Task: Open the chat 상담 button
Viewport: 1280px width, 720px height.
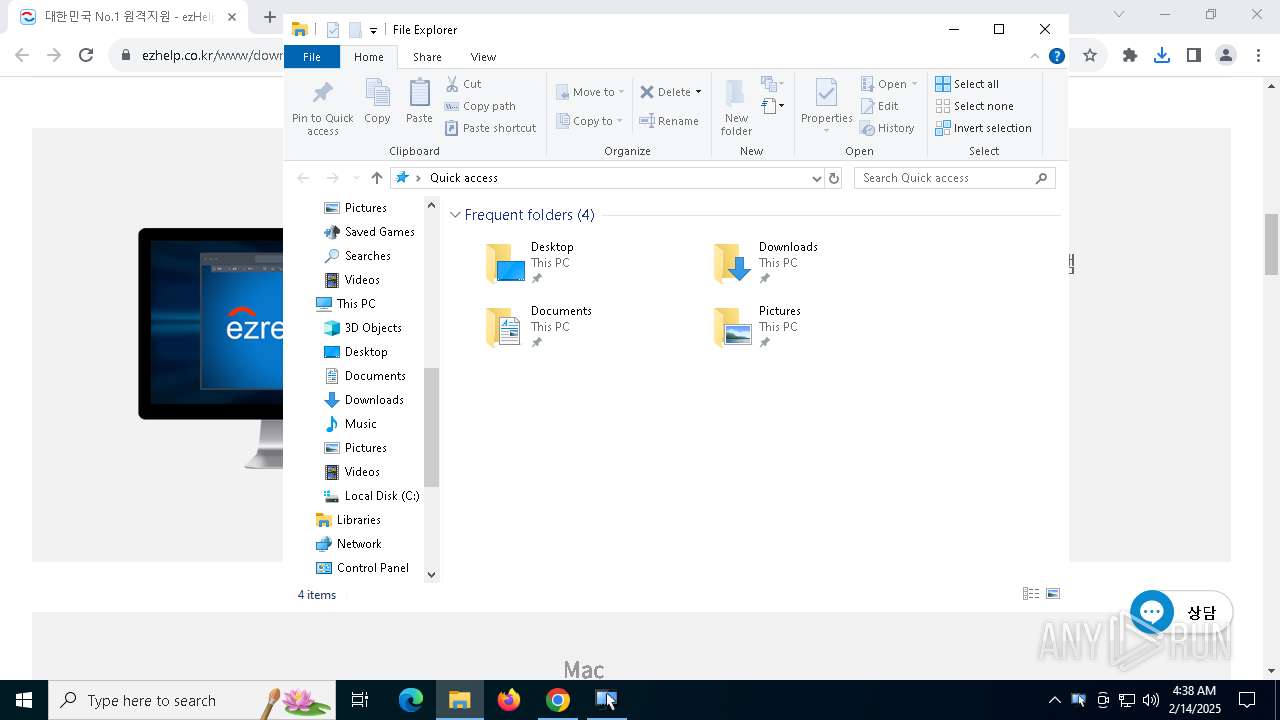Action: (x=1181, y=612)
